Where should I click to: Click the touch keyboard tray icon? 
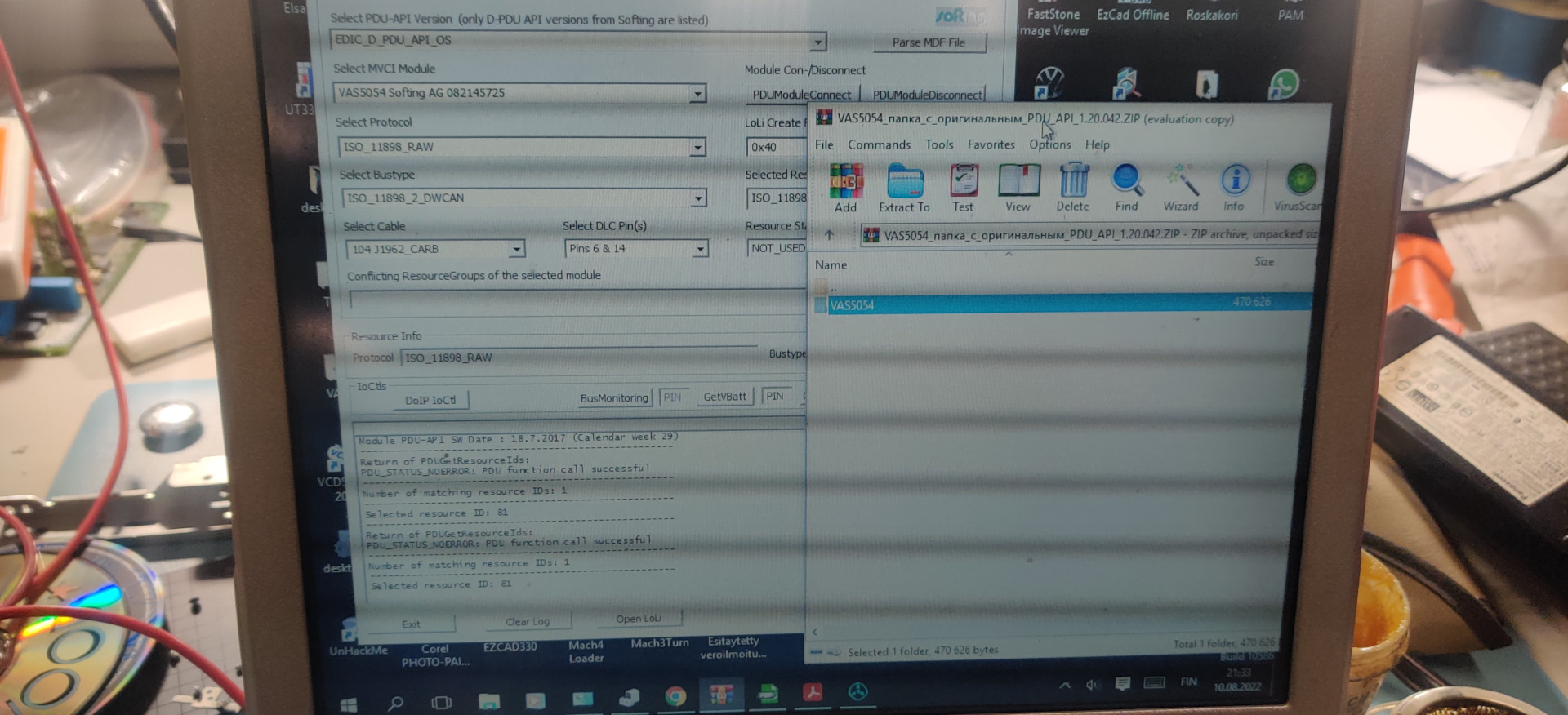tap(1154, 683)
